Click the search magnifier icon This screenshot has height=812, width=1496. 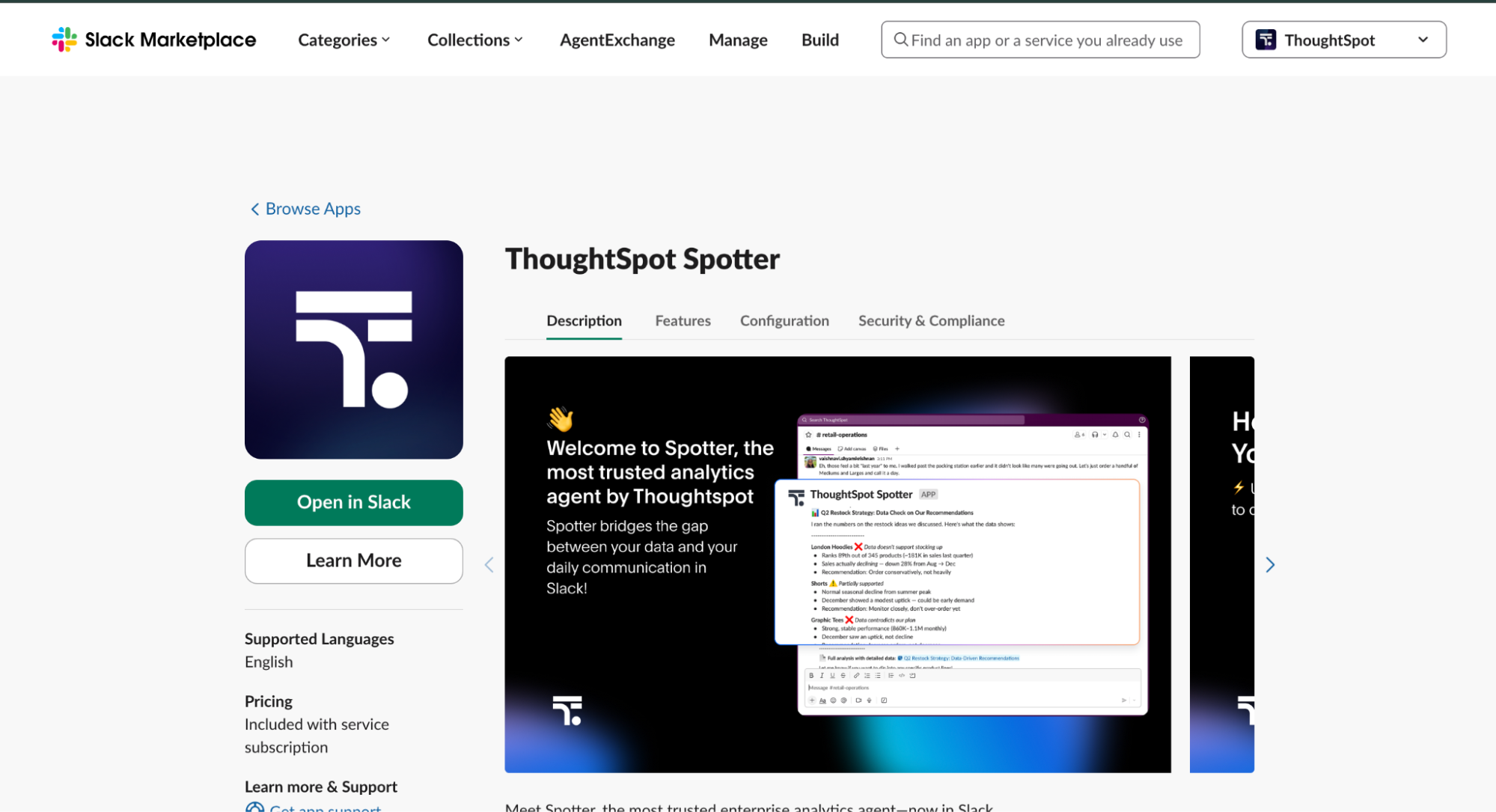click(x=901, y=40)
